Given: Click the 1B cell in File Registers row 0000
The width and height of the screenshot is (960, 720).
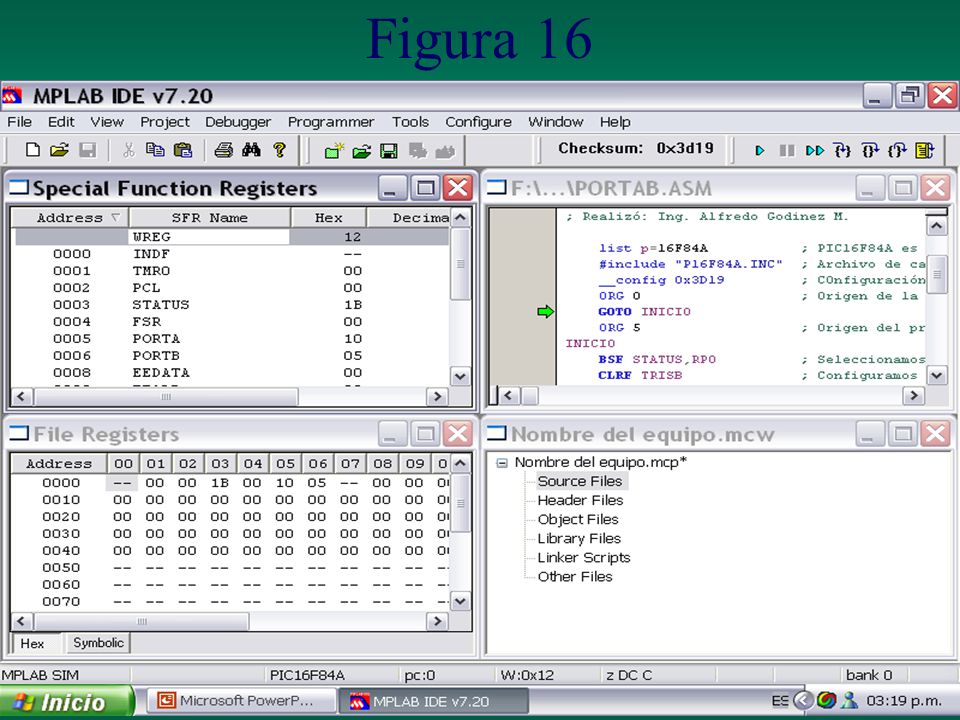Looking at the screenshot, I should pyautogui.click(x=219, y=482).
